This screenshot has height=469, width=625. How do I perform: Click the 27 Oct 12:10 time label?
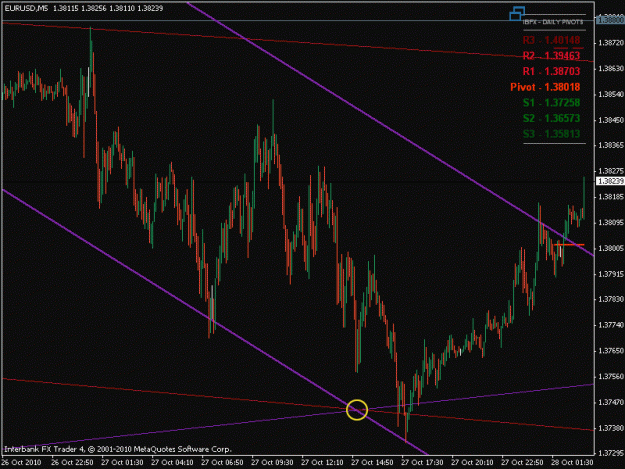pyautogui.click(x=322, y=463)
